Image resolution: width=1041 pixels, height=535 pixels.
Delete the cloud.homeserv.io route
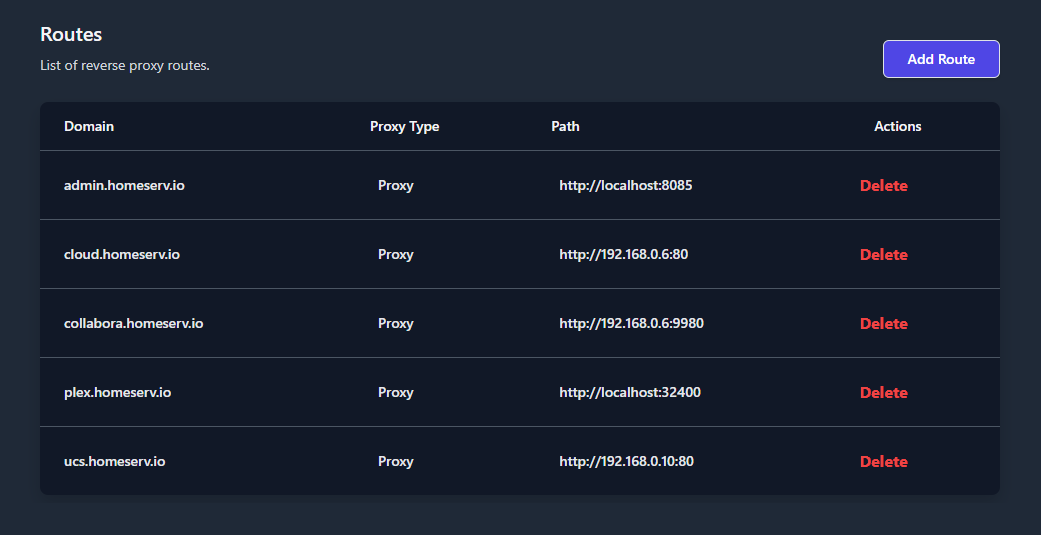[883, 255]
